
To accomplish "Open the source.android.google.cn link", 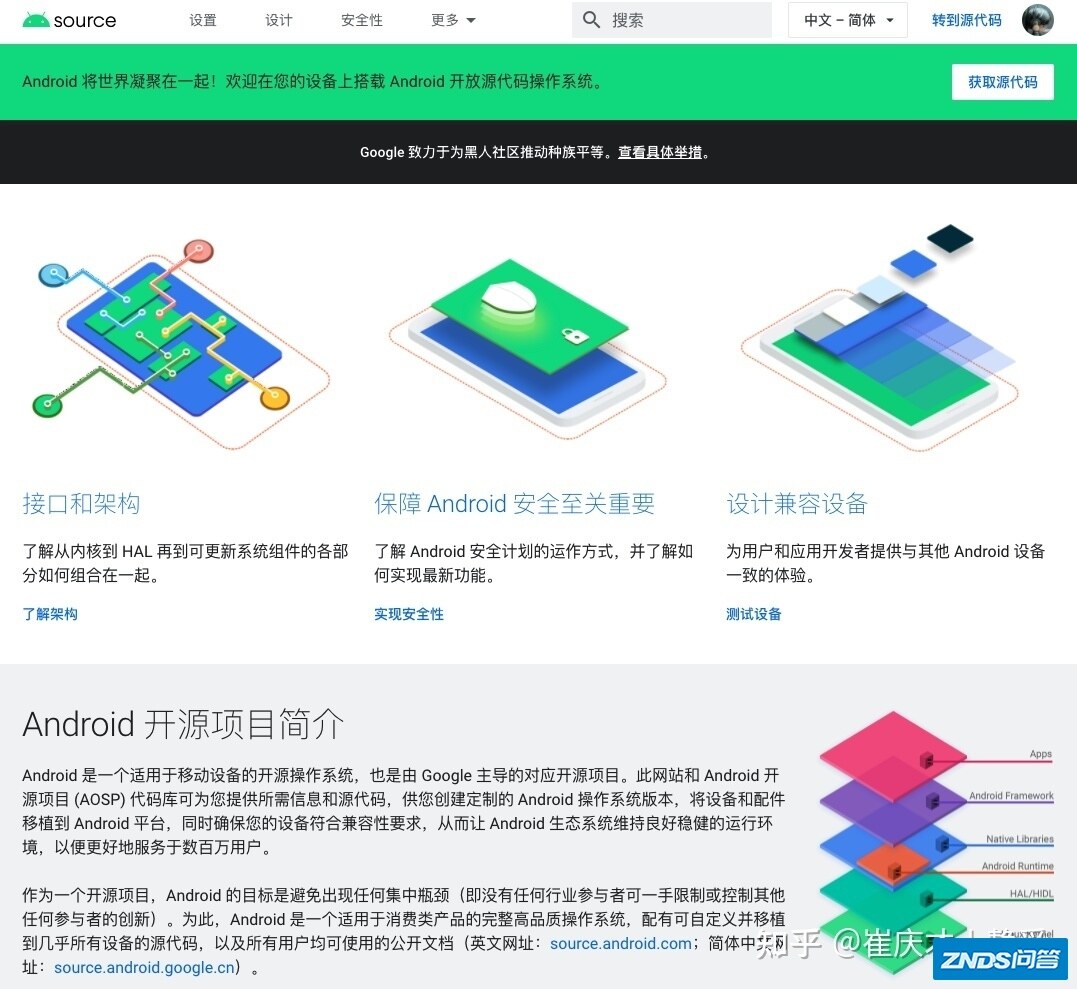I will coord(144,967).
